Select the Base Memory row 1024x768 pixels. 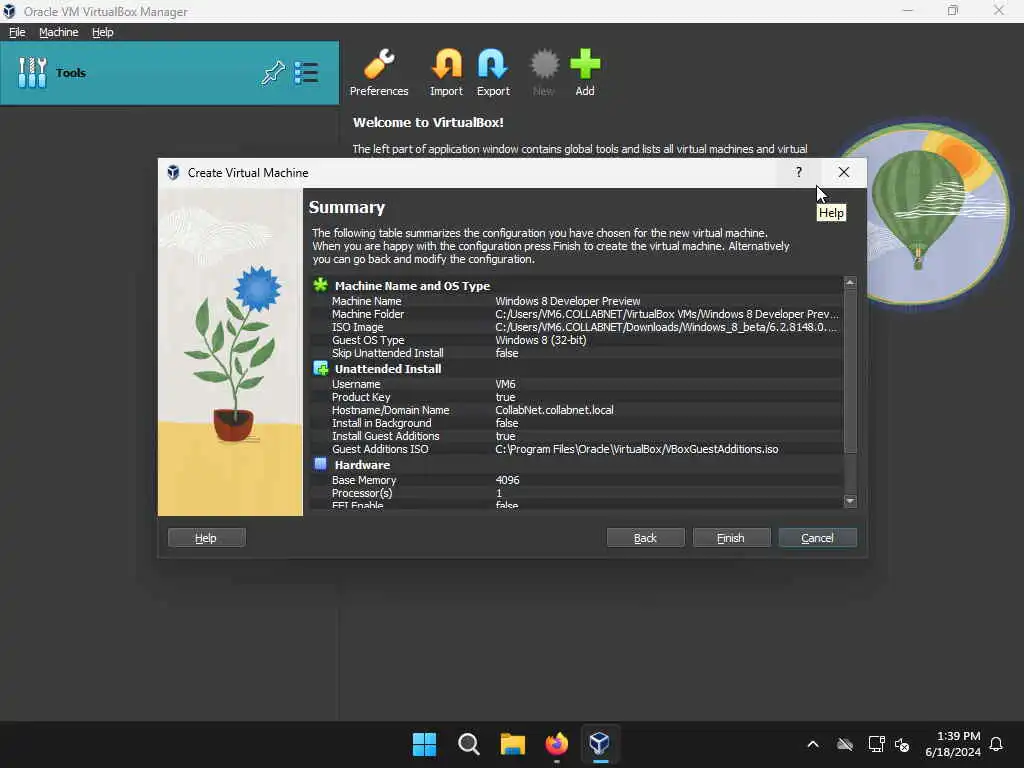tap(577, 480)
